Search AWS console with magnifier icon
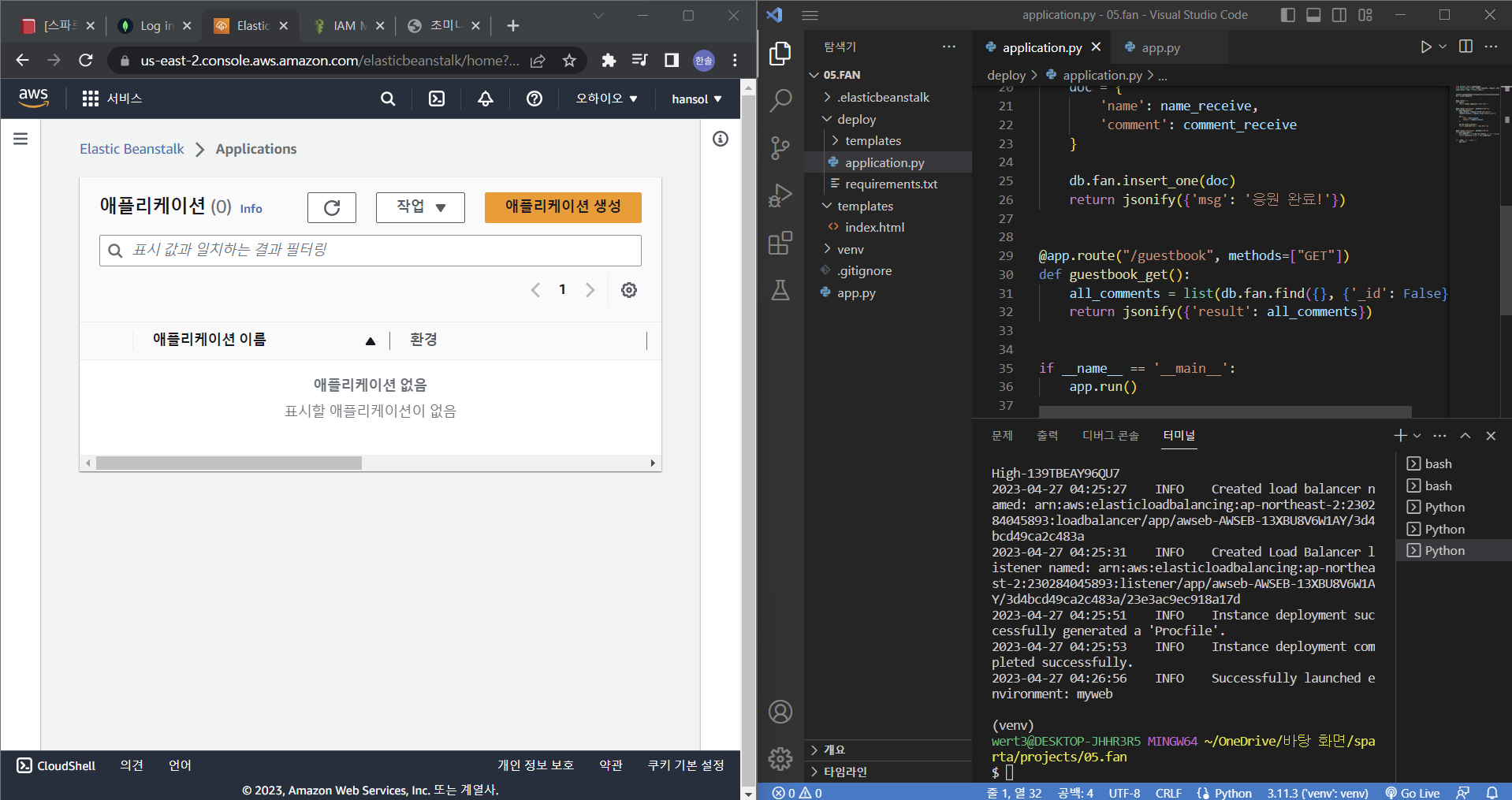 click(388, 99)
